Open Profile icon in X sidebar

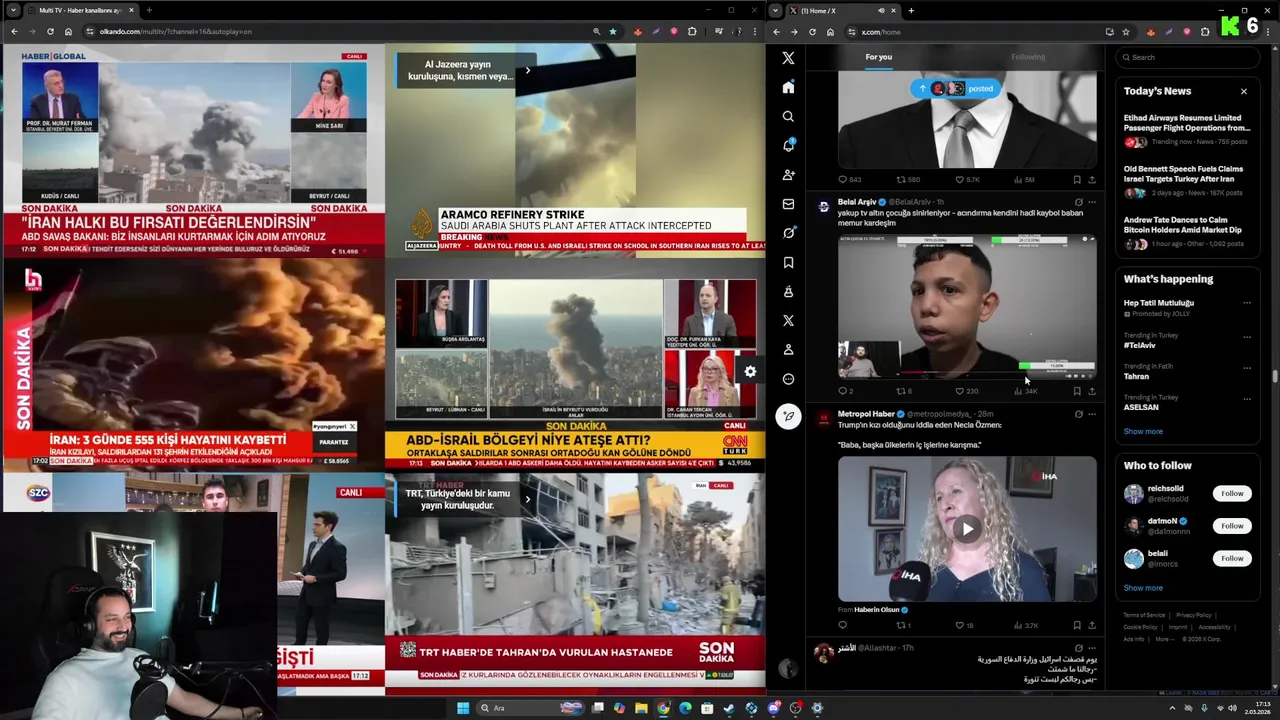[788, 350]
